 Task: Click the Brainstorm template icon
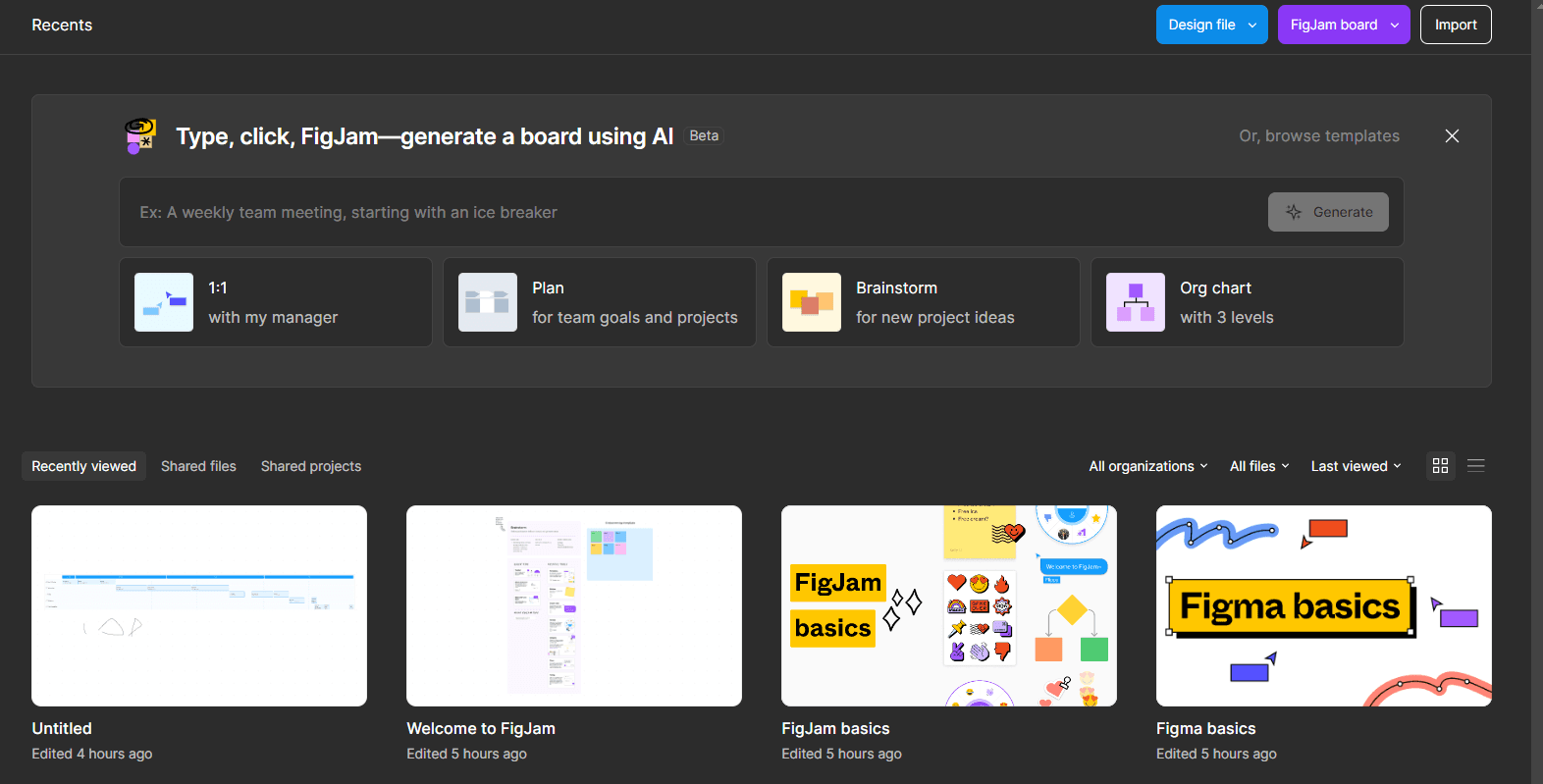812,302
